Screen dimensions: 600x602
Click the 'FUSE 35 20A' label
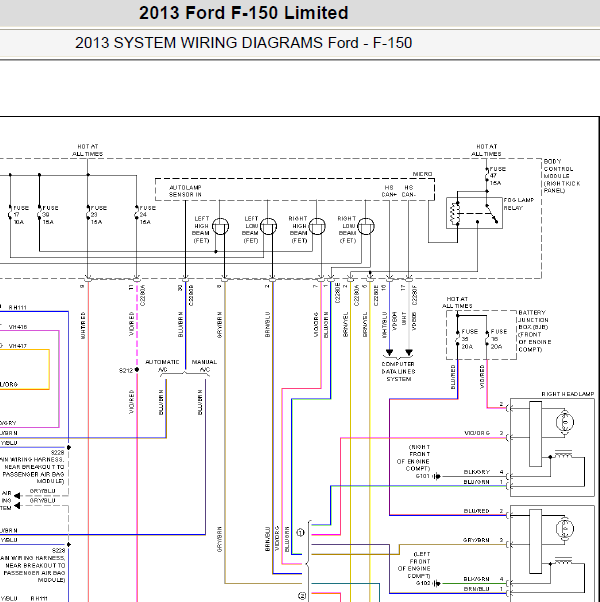469,339
